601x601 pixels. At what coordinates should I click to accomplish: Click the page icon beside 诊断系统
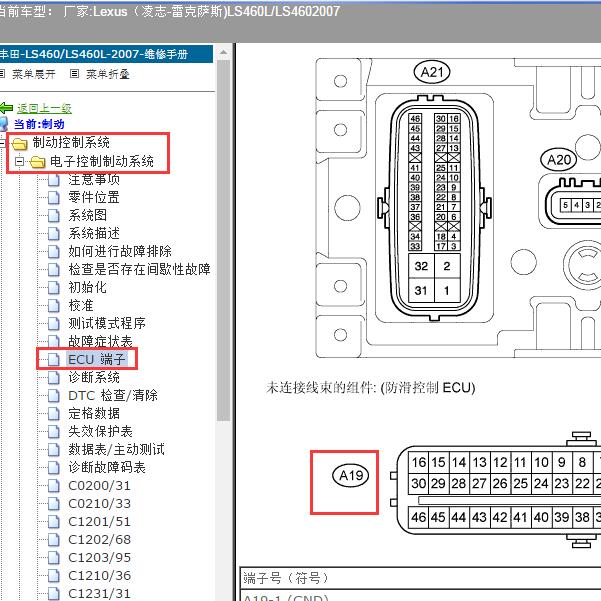[x=54, y=378]
